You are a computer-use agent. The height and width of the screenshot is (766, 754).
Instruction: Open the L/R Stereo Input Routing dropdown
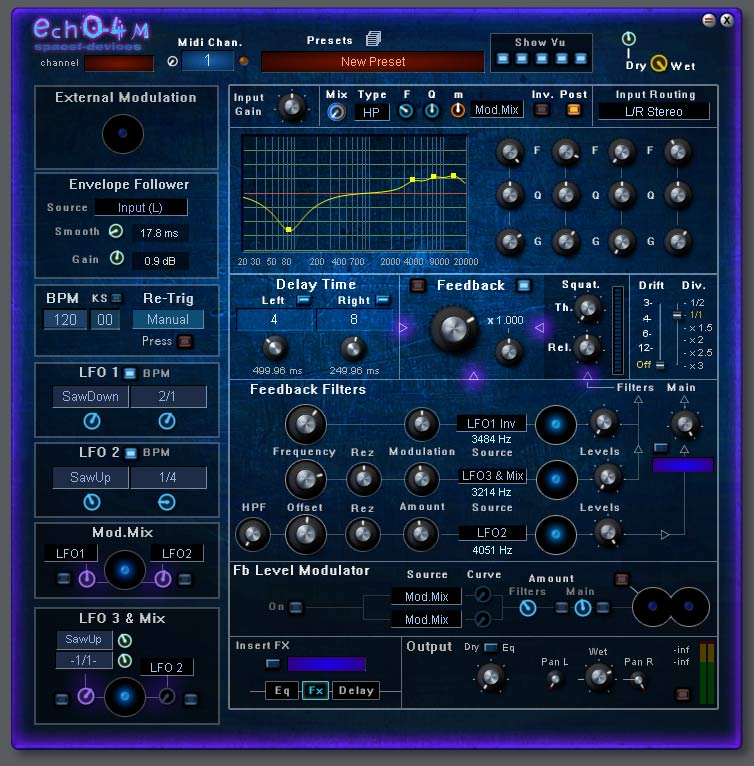tap(654, 111)
